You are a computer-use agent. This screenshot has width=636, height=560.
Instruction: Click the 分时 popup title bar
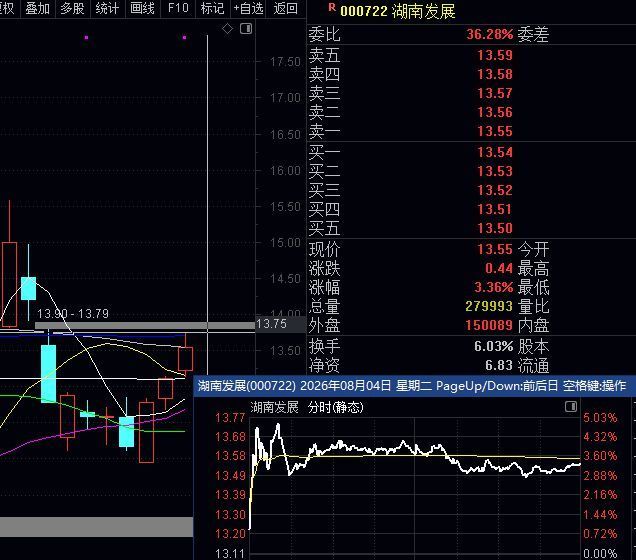coord(413,385)
